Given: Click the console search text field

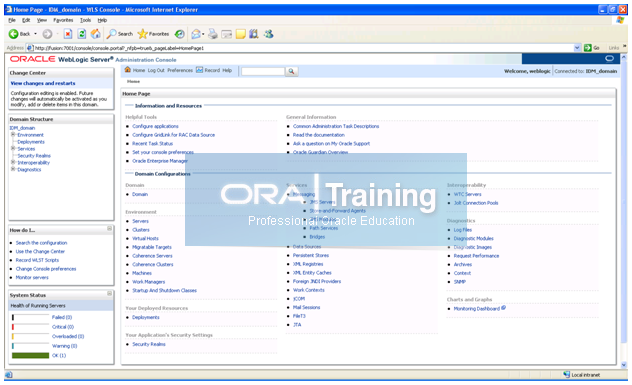Looking at the screenshot, I should pyautogui.click(x=263, y=71).
